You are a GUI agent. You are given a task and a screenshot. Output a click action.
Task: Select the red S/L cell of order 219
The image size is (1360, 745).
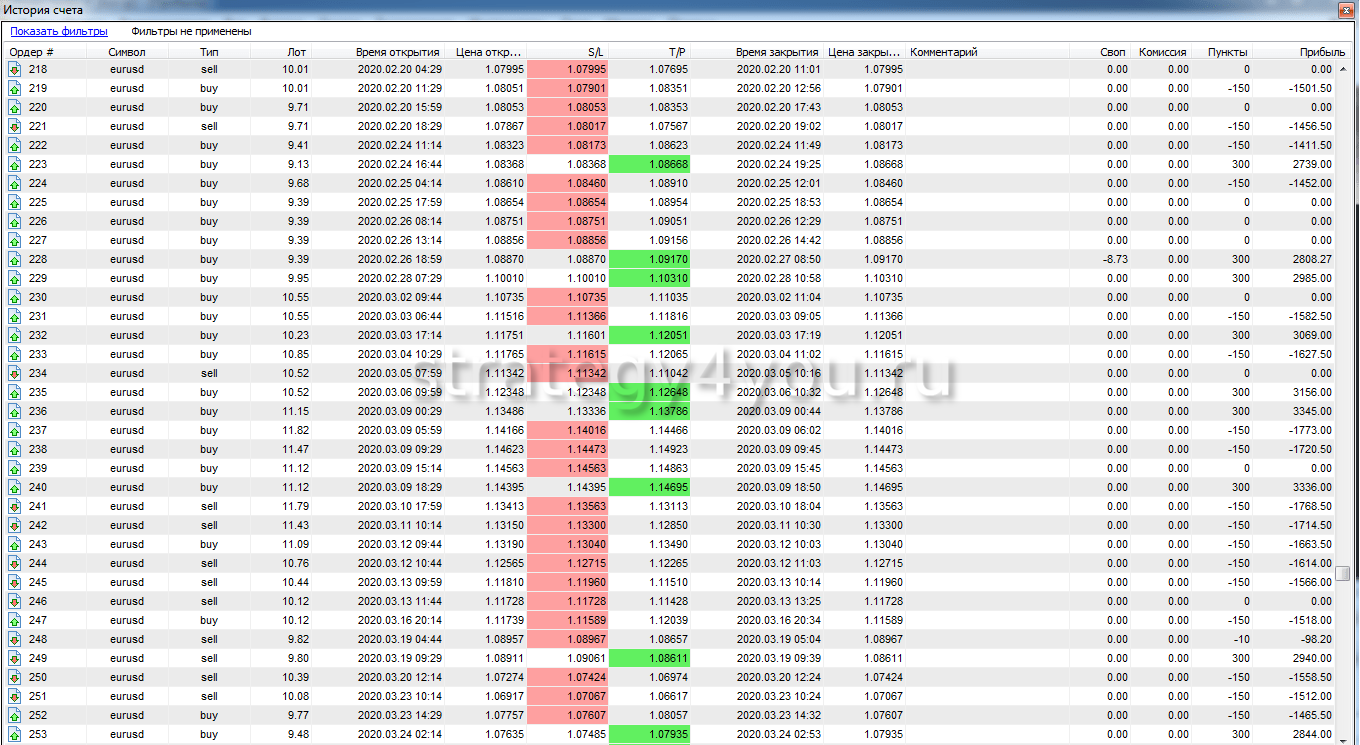pos(566,88)
